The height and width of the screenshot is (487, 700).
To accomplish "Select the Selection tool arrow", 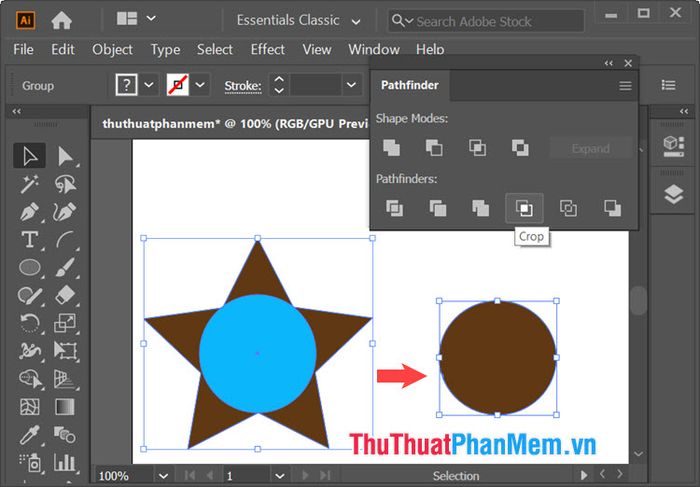I will pos(29,156).
